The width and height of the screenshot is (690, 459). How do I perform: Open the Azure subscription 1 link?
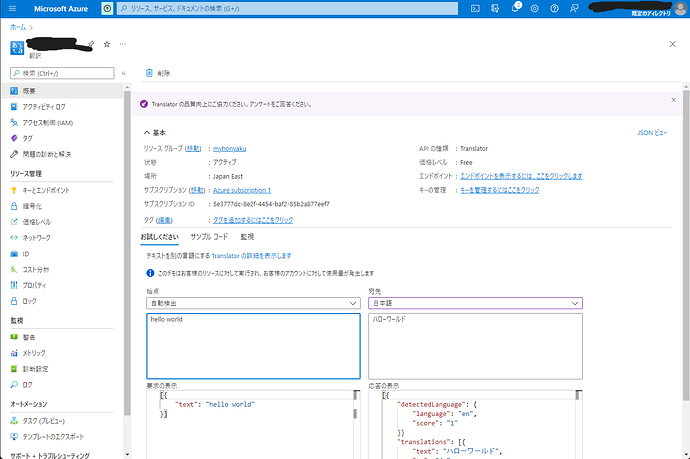coord(242,190)
